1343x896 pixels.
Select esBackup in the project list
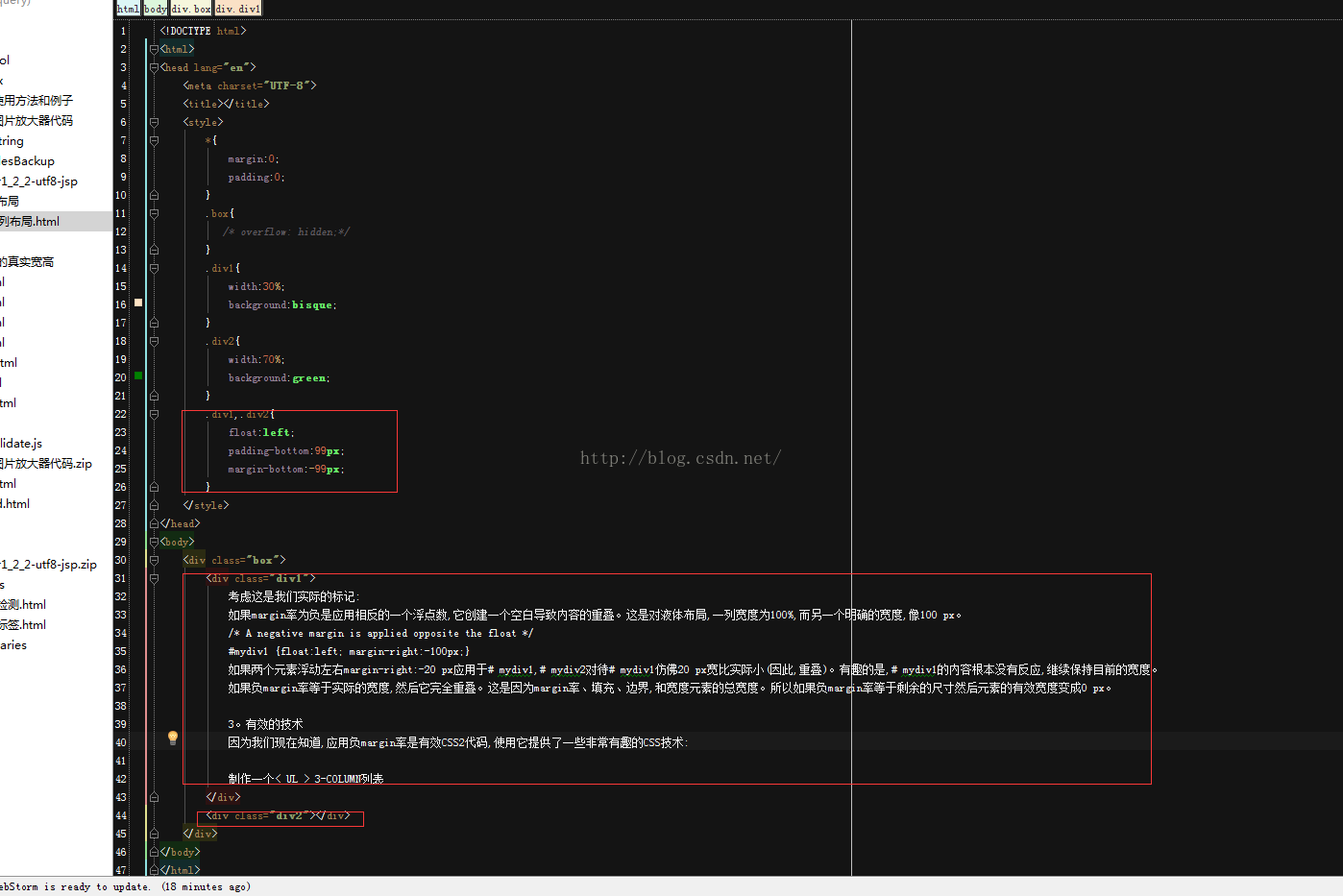coord(28,160)
